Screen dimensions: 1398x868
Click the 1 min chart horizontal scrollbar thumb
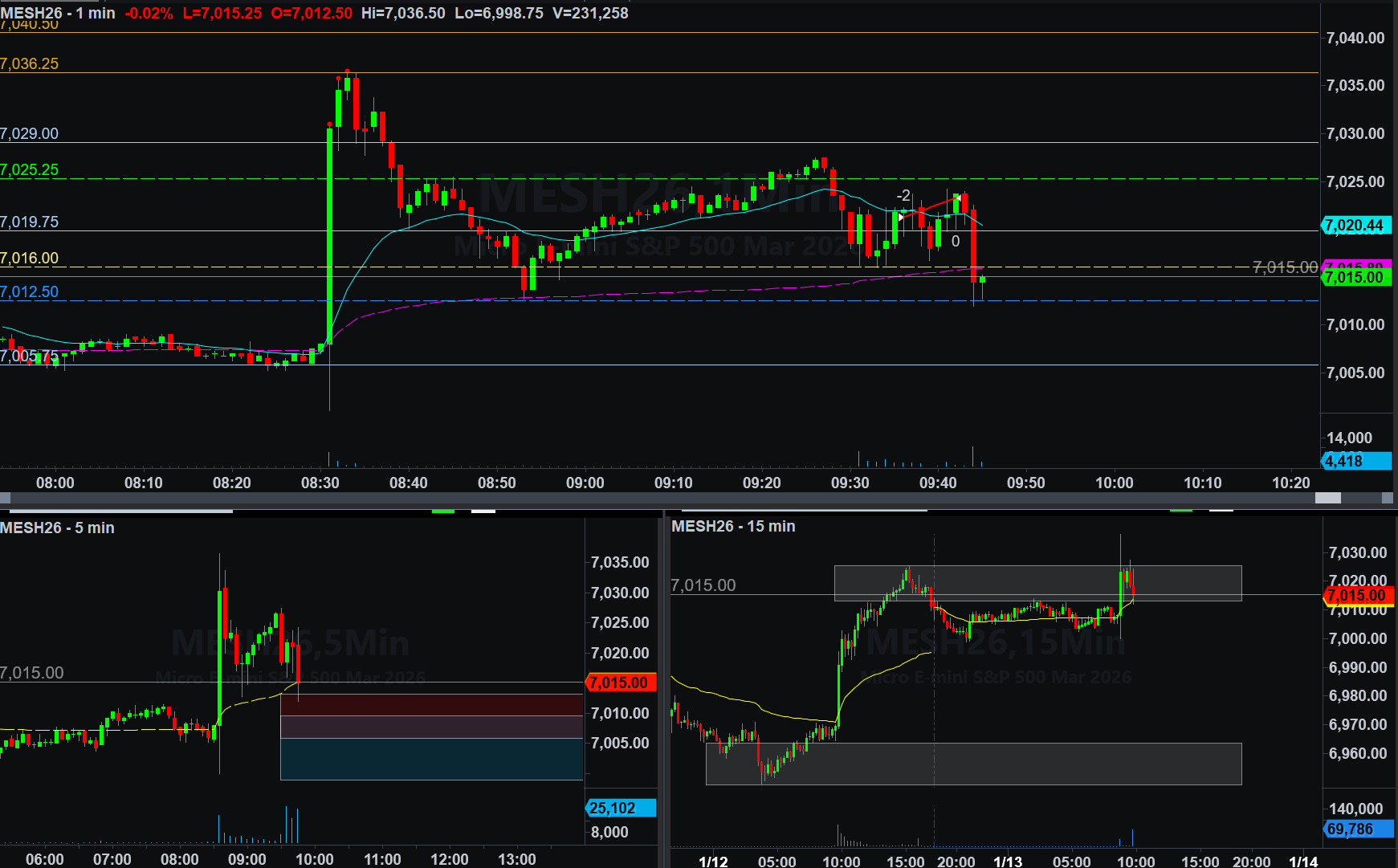pos(1327,498)
